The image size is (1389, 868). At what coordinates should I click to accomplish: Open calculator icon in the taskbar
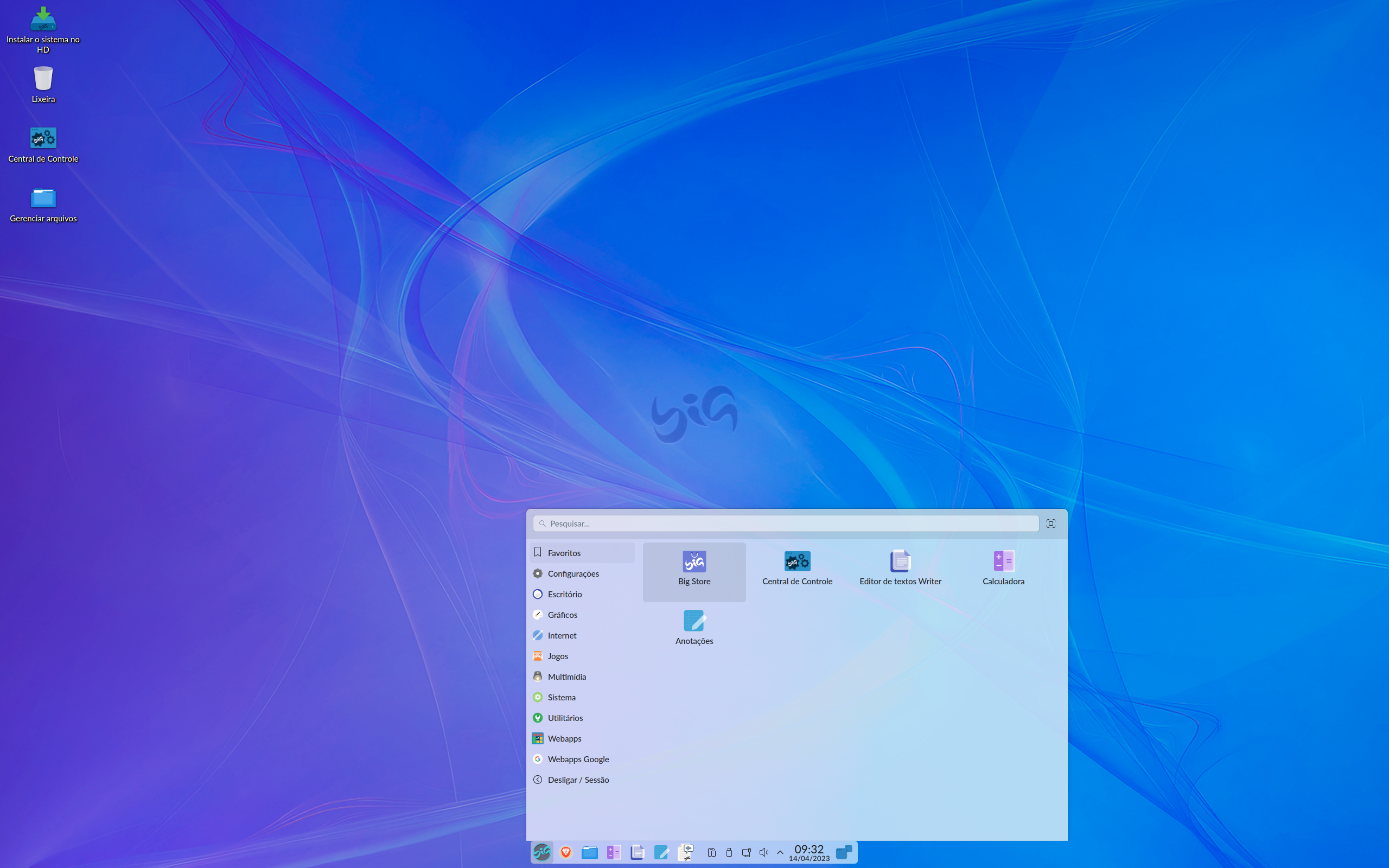click(x=614, y=852)
